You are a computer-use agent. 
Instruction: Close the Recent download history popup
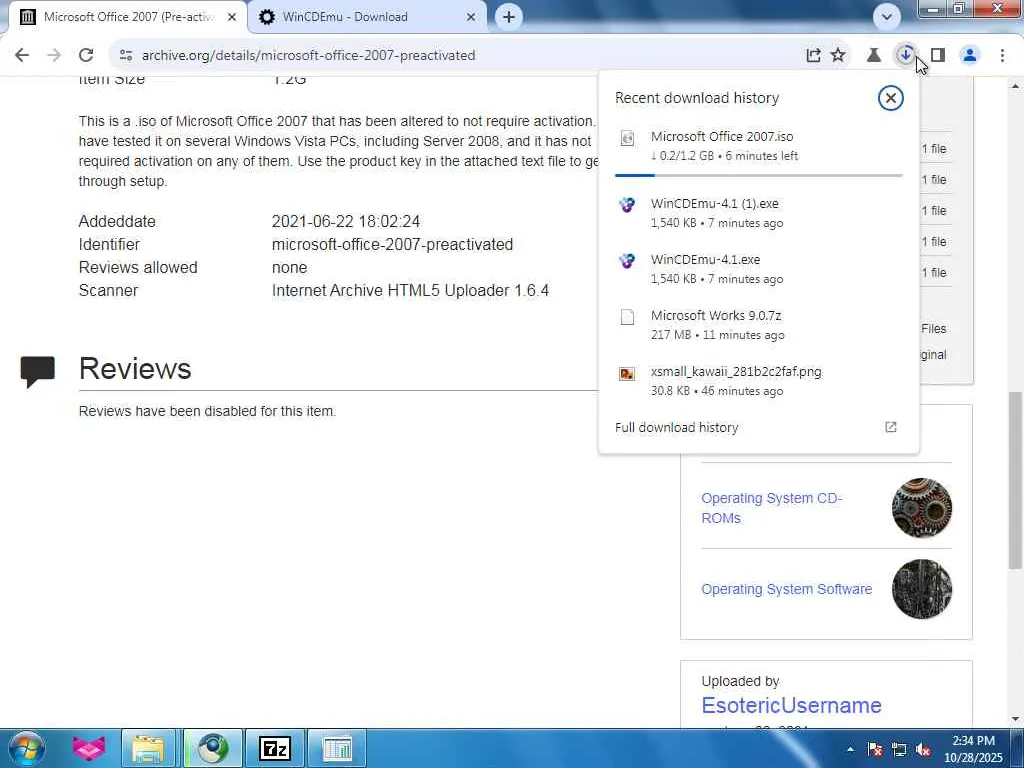point(890,98)
